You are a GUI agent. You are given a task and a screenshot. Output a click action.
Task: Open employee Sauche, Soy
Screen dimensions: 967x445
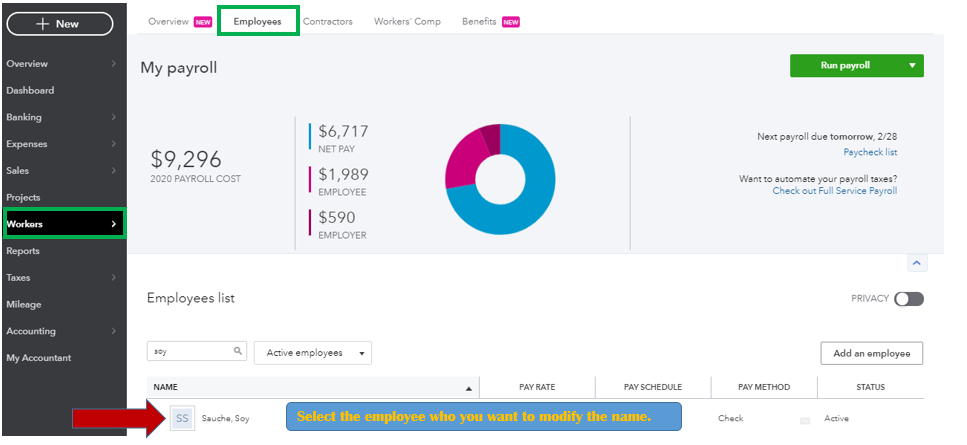[225, 418]
